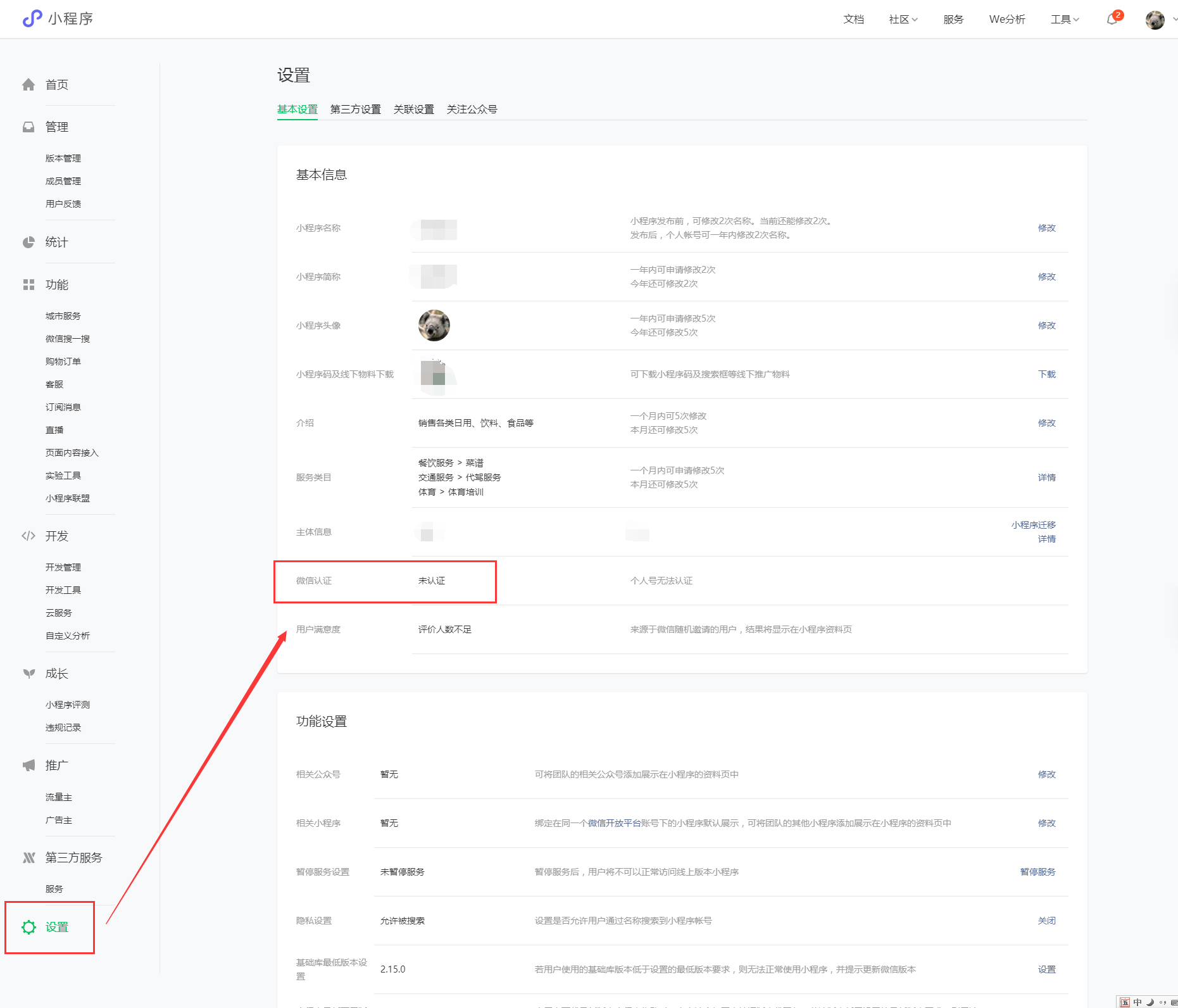The image size is (1178, 1008).
Task: Open 小程序联盟 in the sidebar
Action: point(68,498)
